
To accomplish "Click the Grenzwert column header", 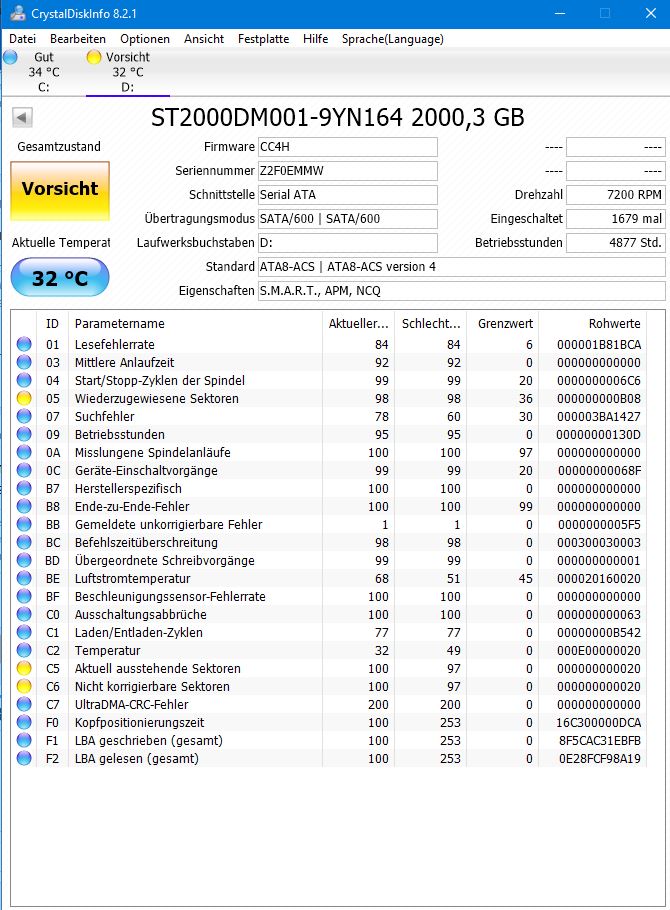I will pyautogui.click(x=502, y=323).
